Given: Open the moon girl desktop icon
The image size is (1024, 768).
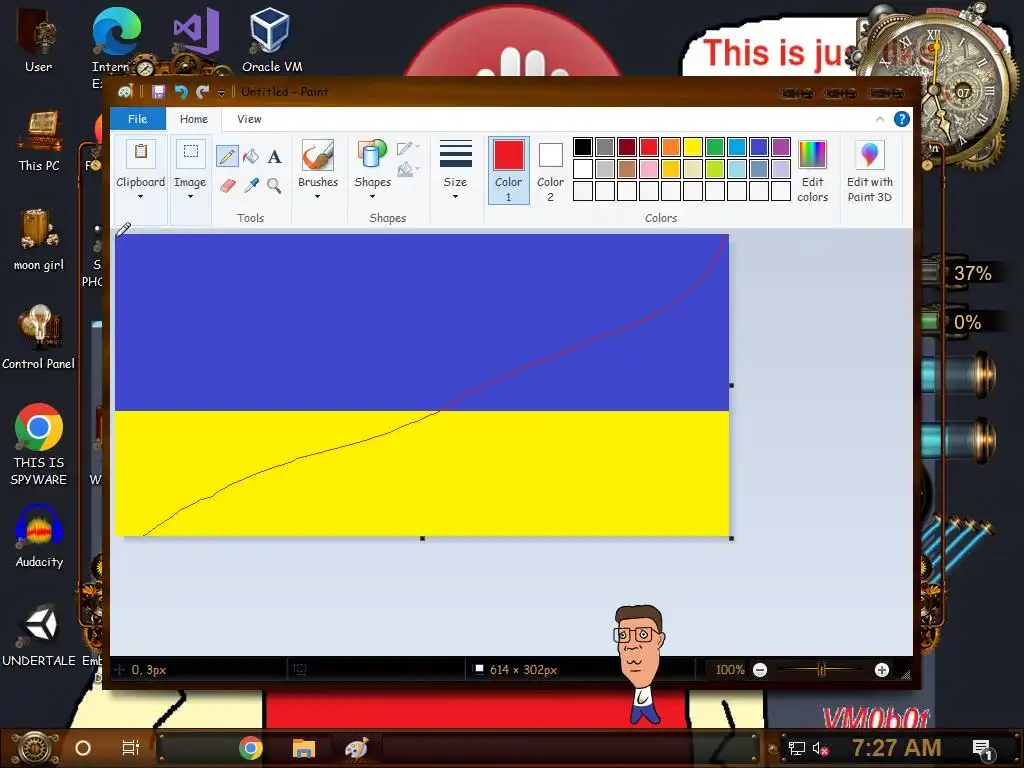Looking at the screenshot, I should (x=39, y=240).
